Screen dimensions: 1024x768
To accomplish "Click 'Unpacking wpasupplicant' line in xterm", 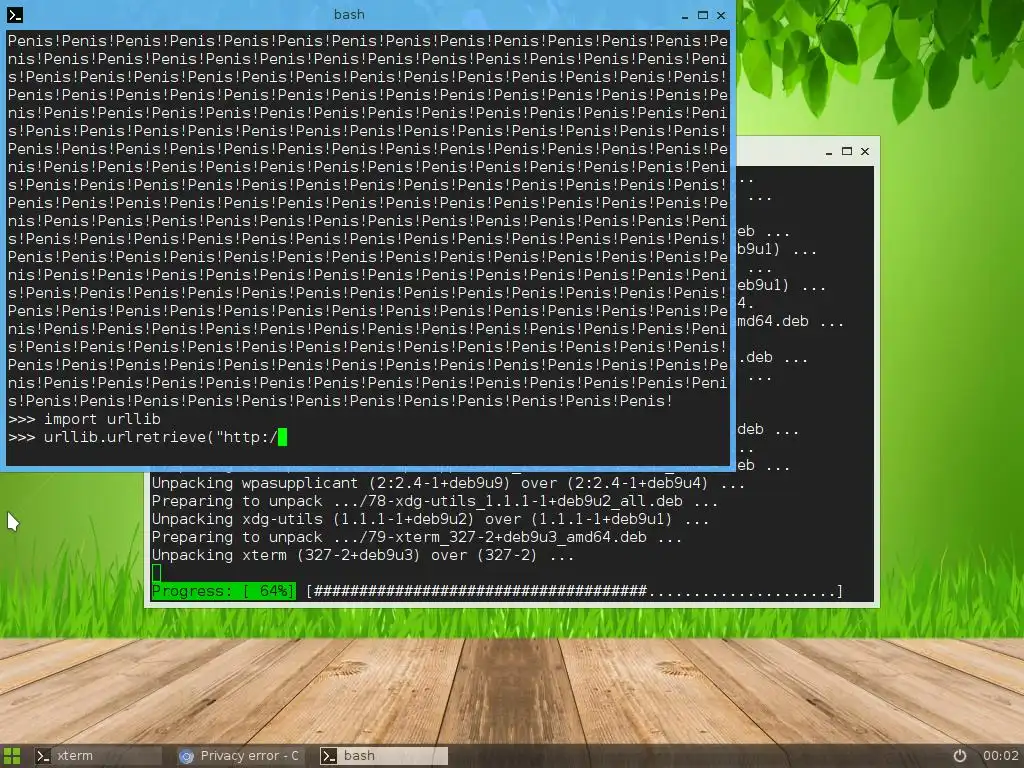I will [448, 483].
